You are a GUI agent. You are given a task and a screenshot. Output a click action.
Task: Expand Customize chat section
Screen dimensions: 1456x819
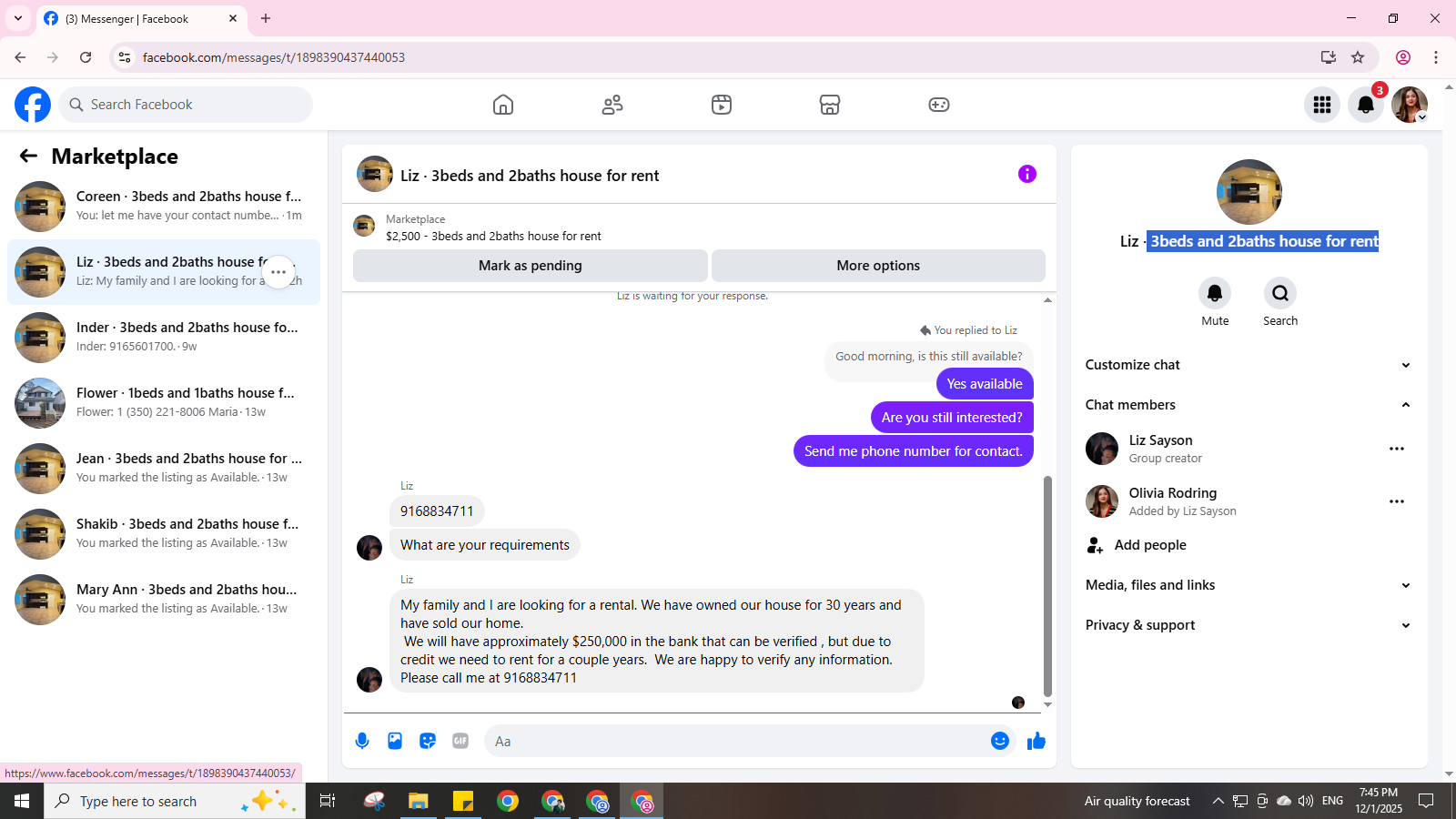pos(1248,365)
